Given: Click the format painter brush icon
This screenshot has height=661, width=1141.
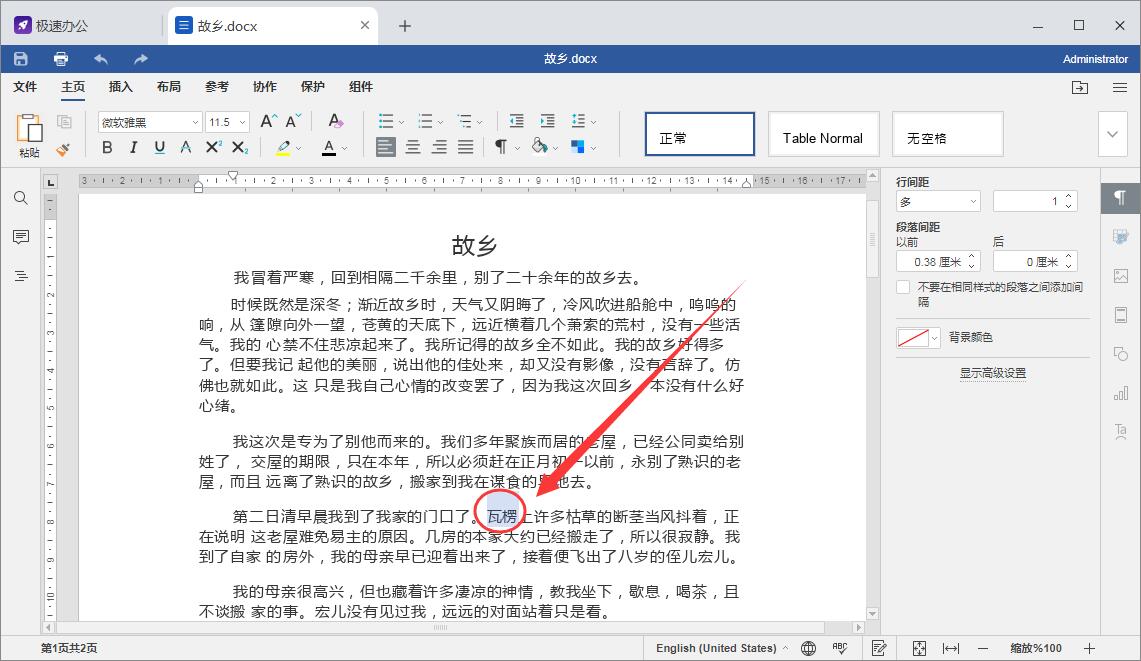Looking at the screenshot, I should tap(63, 149).
